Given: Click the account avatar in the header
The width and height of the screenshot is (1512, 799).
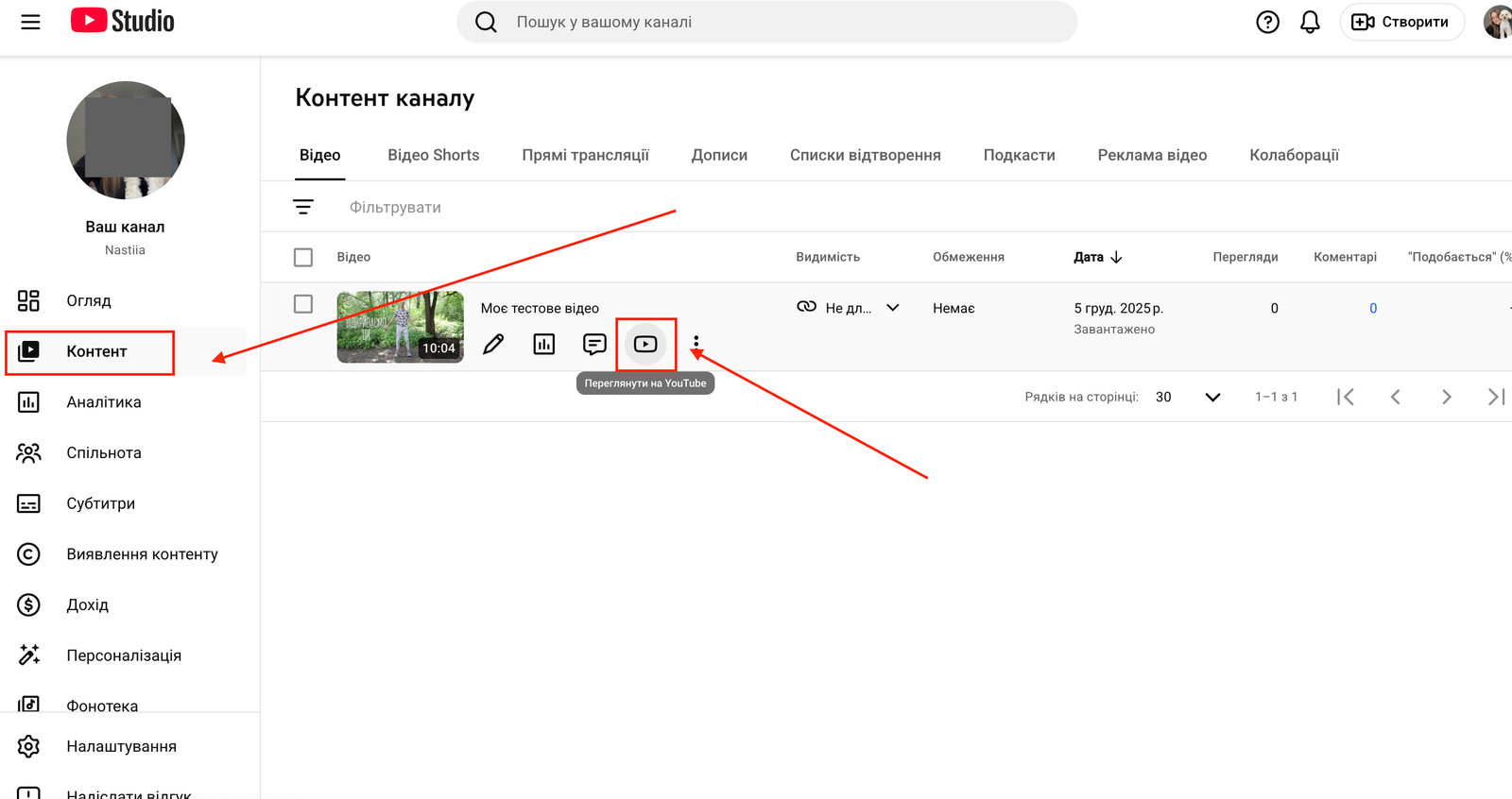Looking at the screenshot, I should tap(1498, 22).
